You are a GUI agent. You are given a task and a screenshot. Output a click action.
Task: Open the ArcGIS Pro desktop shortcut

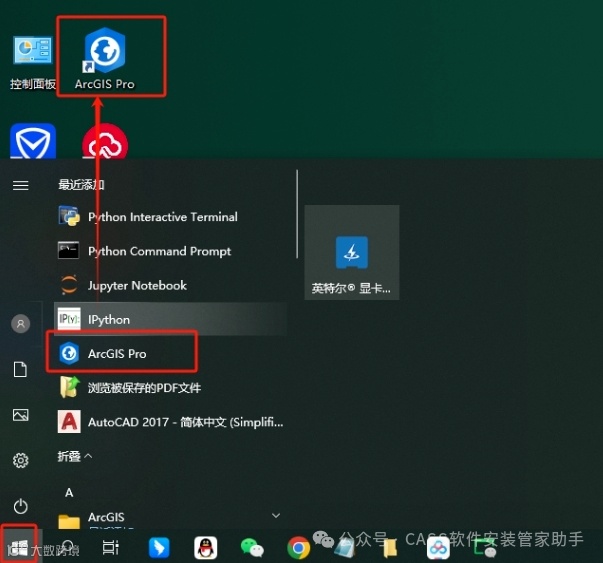(x=105, y=58)
